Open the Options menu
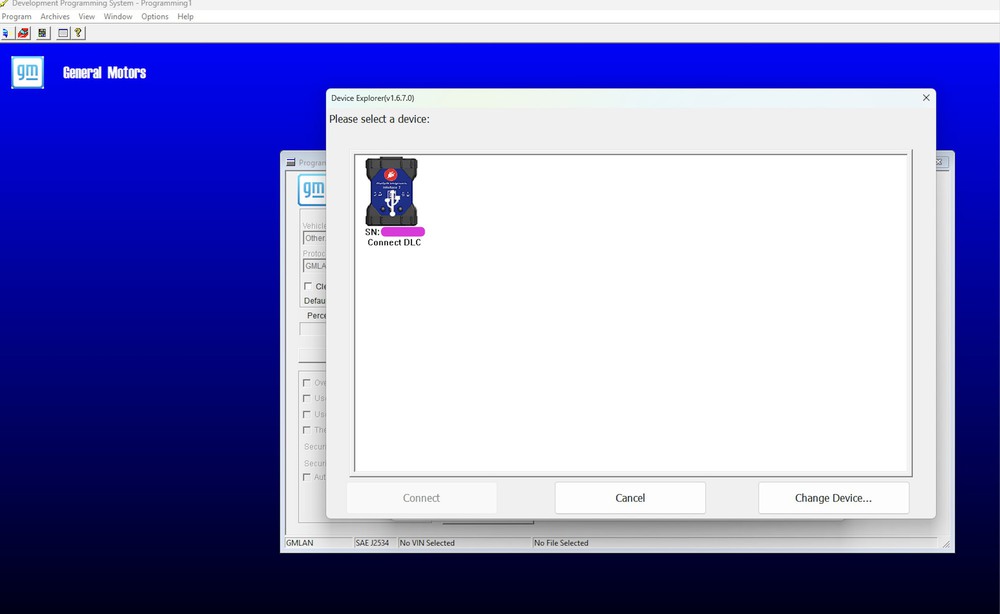The height and width of the screenshot is (614, 1000). pos(155,17)
